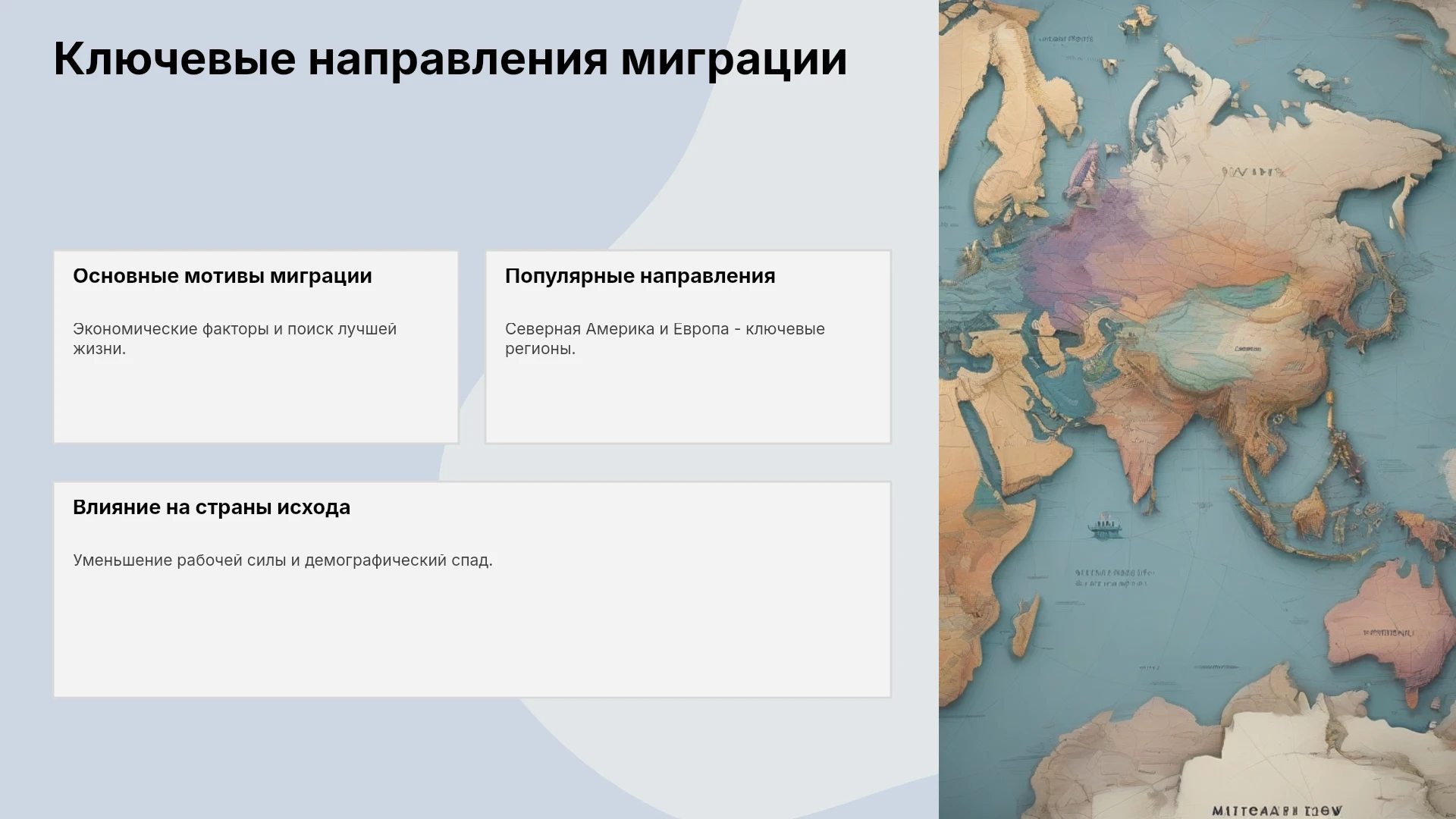Screen dimensions: 1456x819
Task: Select text 'Северная Америка и Европа - ключевые регионы'
Action: (665, 339)
